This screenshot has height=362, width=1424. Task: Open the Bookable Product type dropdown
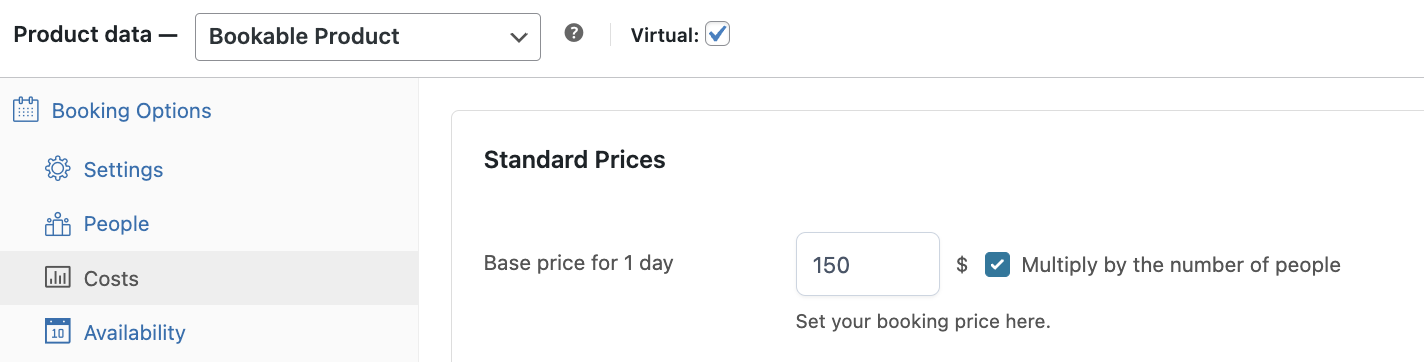368,37
